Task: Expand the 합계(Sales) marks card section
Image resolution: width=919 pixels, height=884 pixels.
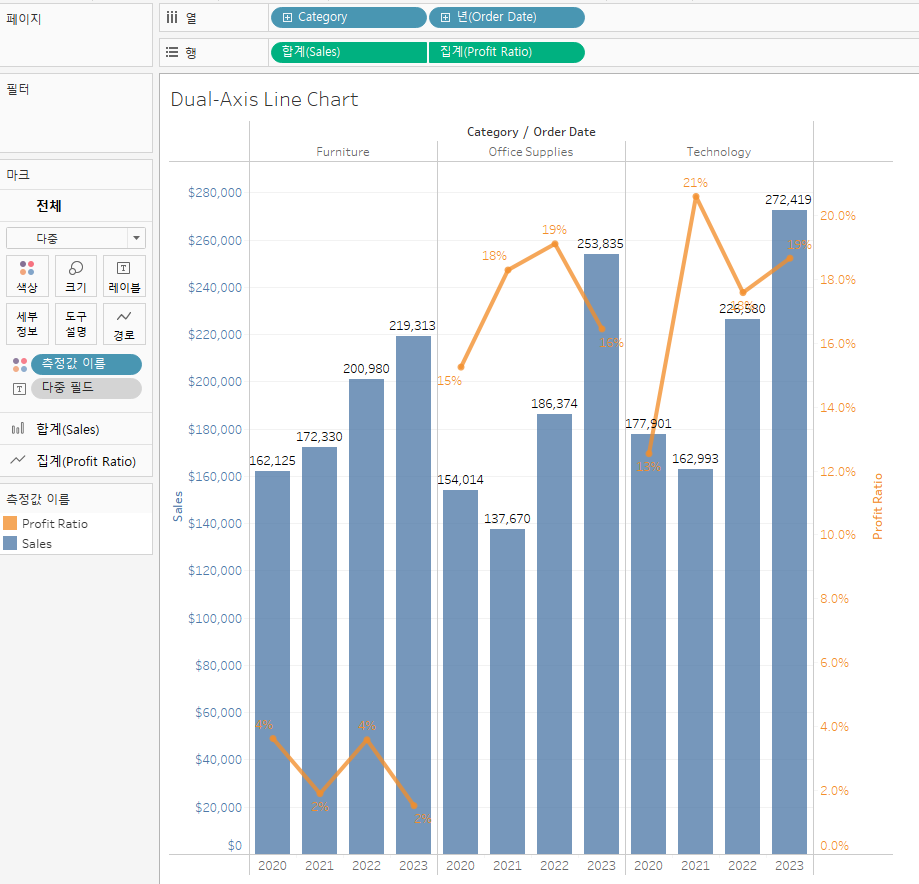Action: coord(76,429)
